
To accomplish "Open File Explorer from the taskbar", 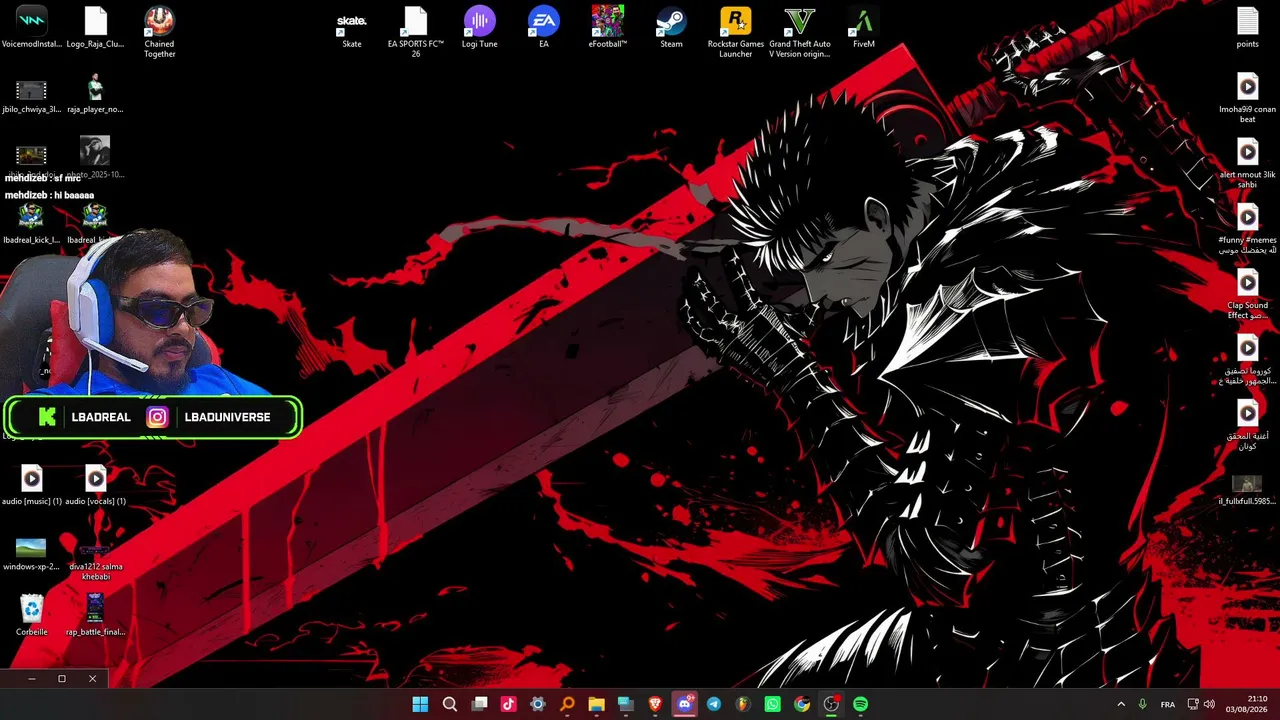I will (x=596, y=704).
